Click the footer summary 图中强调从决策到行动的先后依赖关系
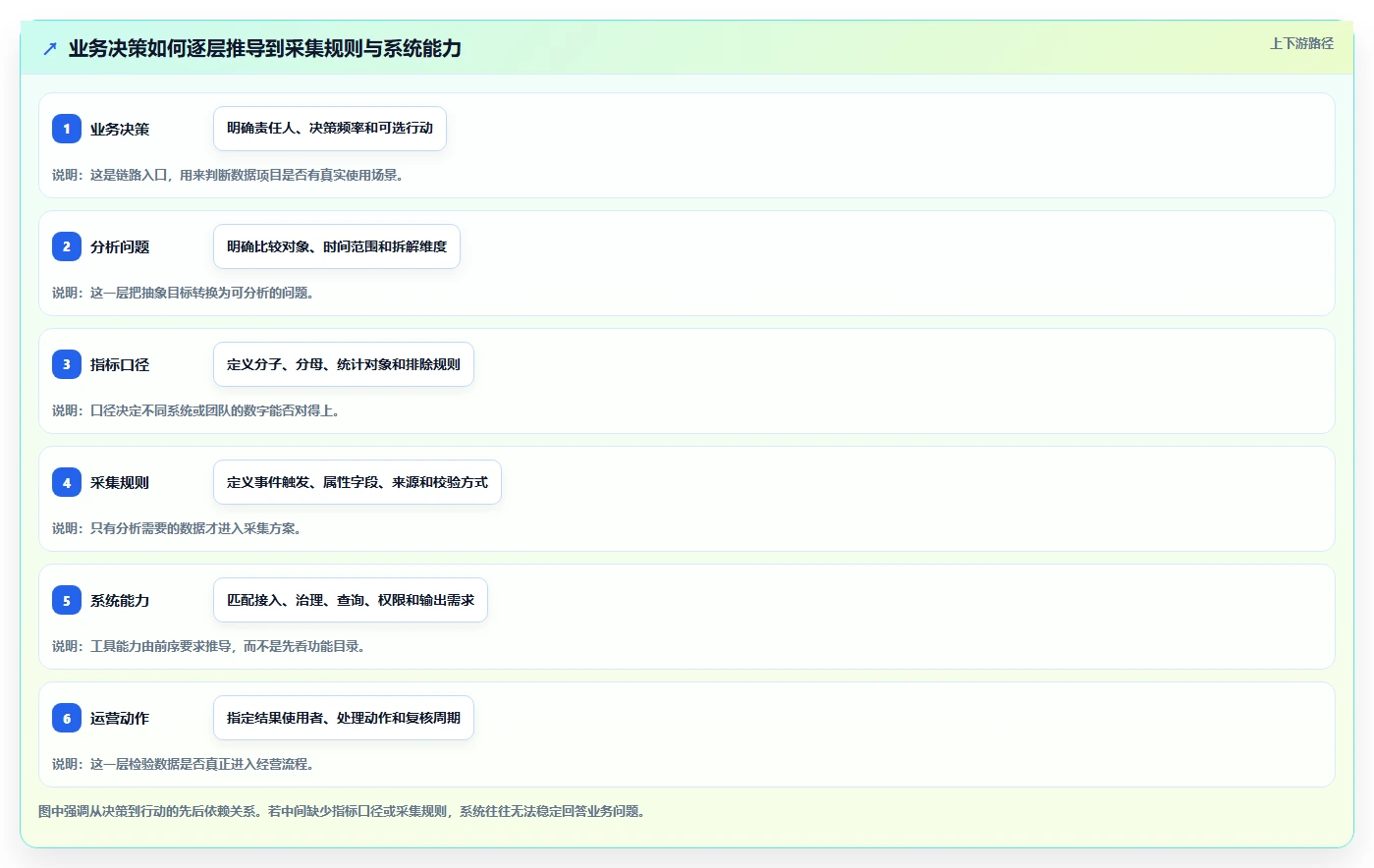The height and width of the screenshot is (868, 1374). click(342, 811)
